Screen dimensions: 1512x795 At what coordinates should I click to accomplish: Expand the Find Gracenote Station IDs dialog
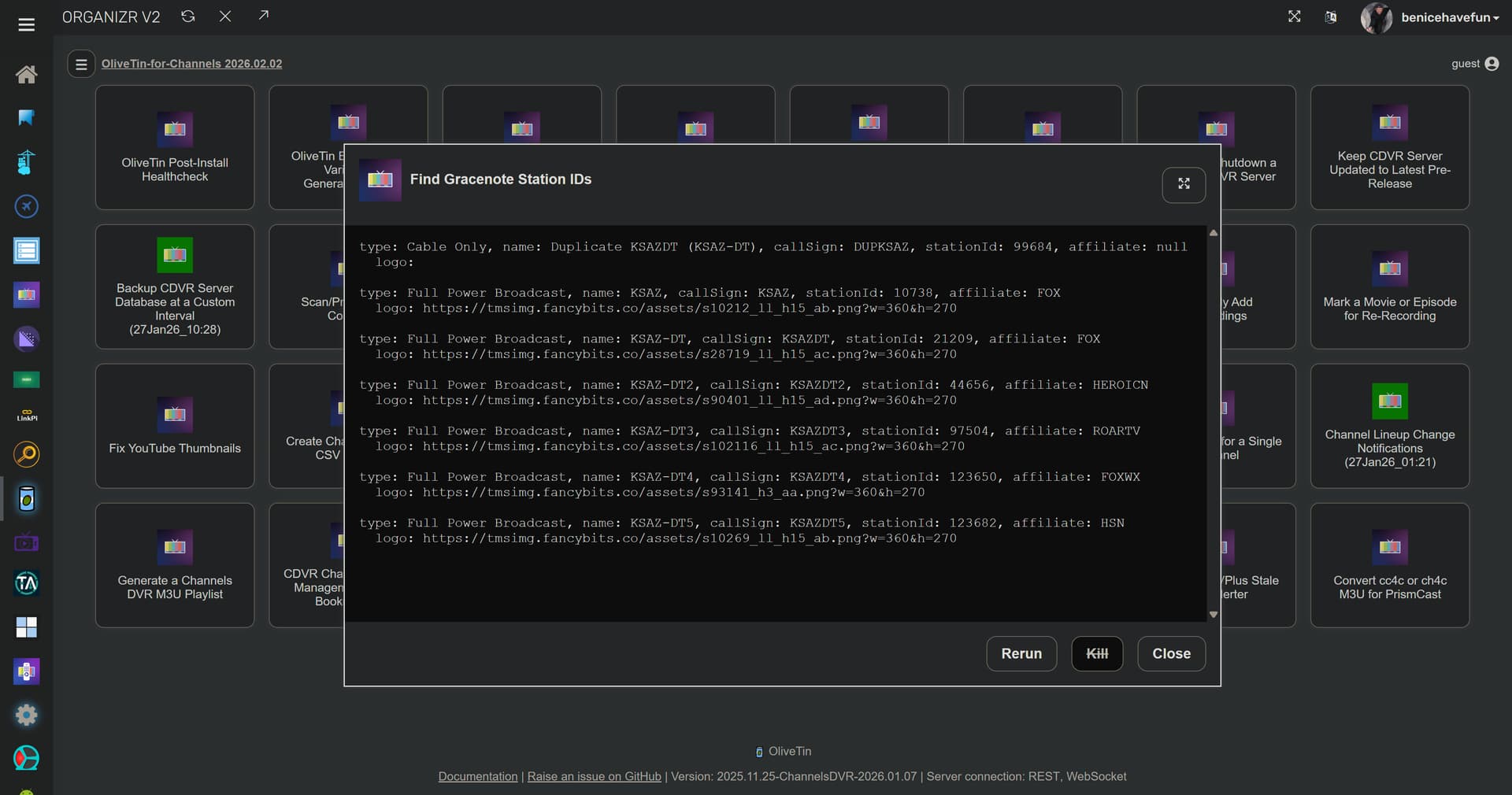click(x=1183, y=184)
